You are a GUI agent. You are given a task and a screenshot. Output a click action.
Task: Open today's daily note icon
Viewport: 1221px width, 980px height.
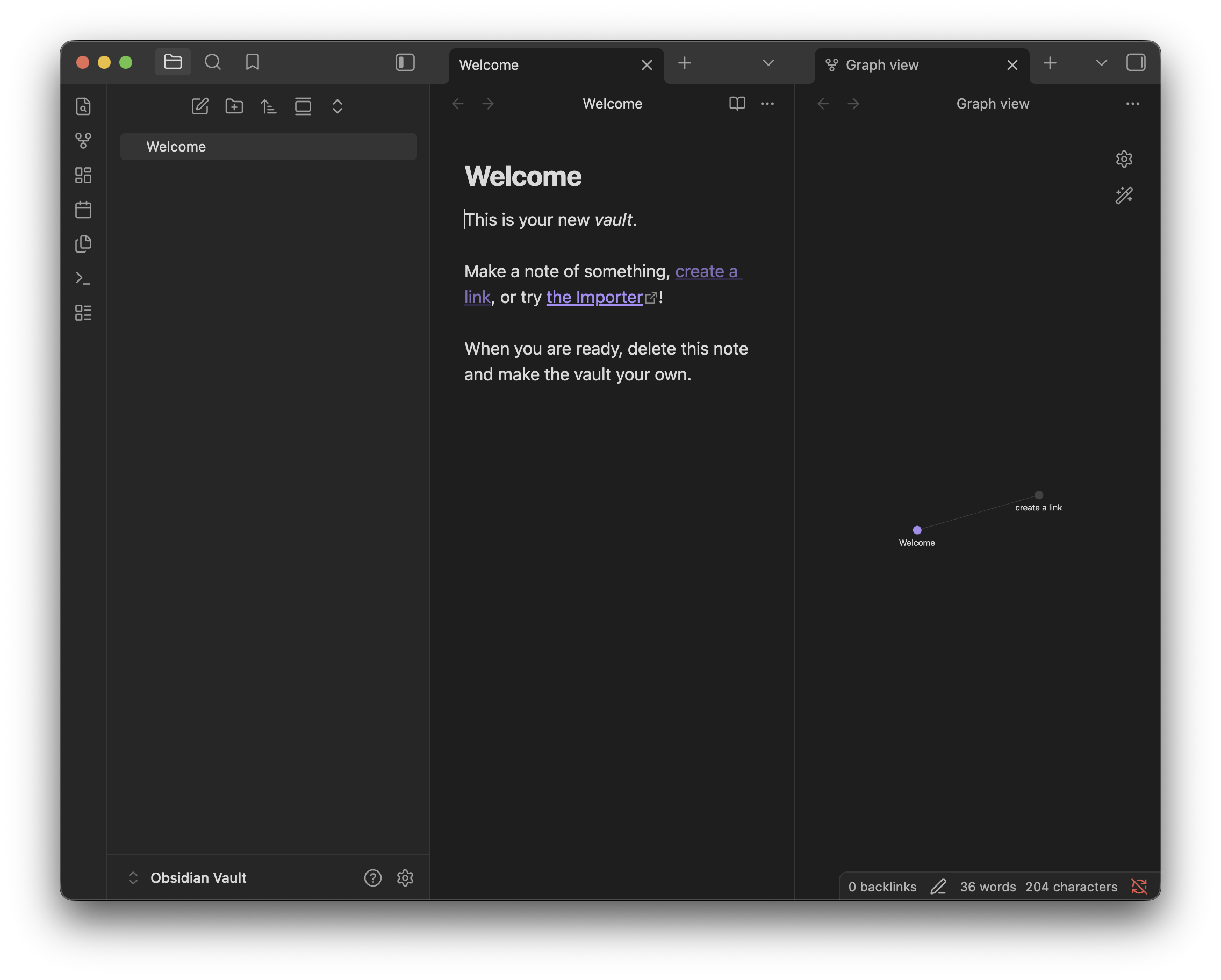(x=83, y=210)
